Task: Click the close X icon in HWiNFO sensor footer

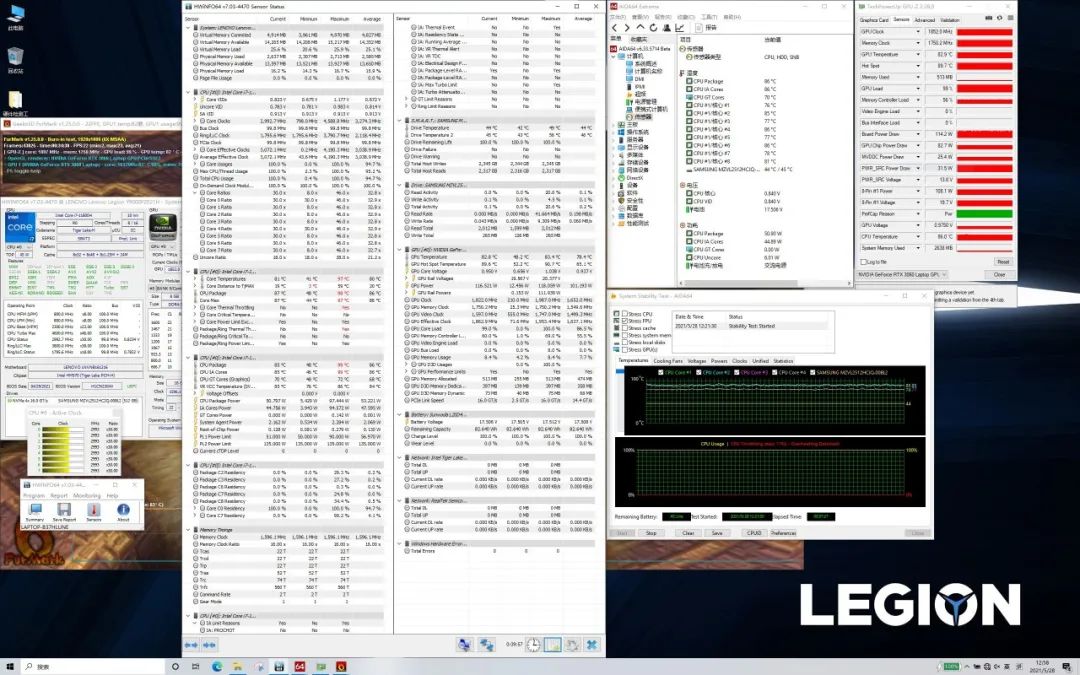Action: coord(591,645)
